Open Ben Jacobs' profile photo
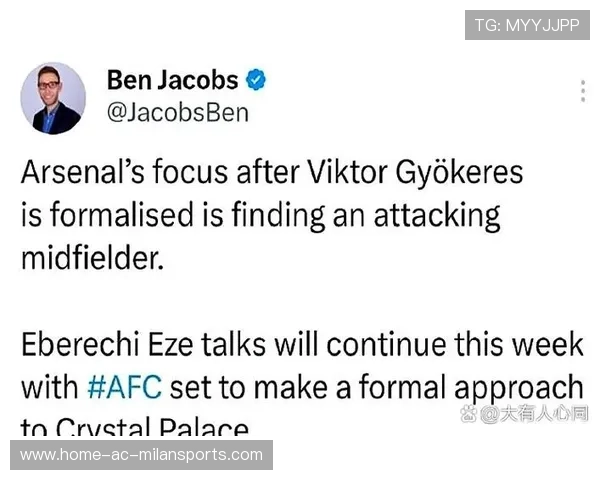This screenshot has height=480, width=600. point(53,98)
